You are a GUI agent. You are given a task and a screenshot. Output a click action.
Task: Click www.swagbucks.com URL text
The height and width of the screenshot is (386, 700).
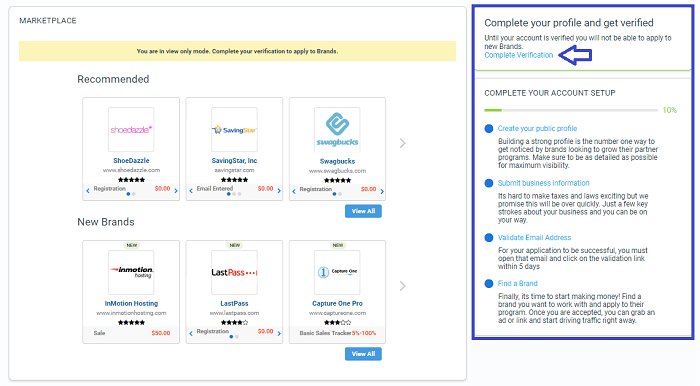pyautogui.click(x=338, y=171)
